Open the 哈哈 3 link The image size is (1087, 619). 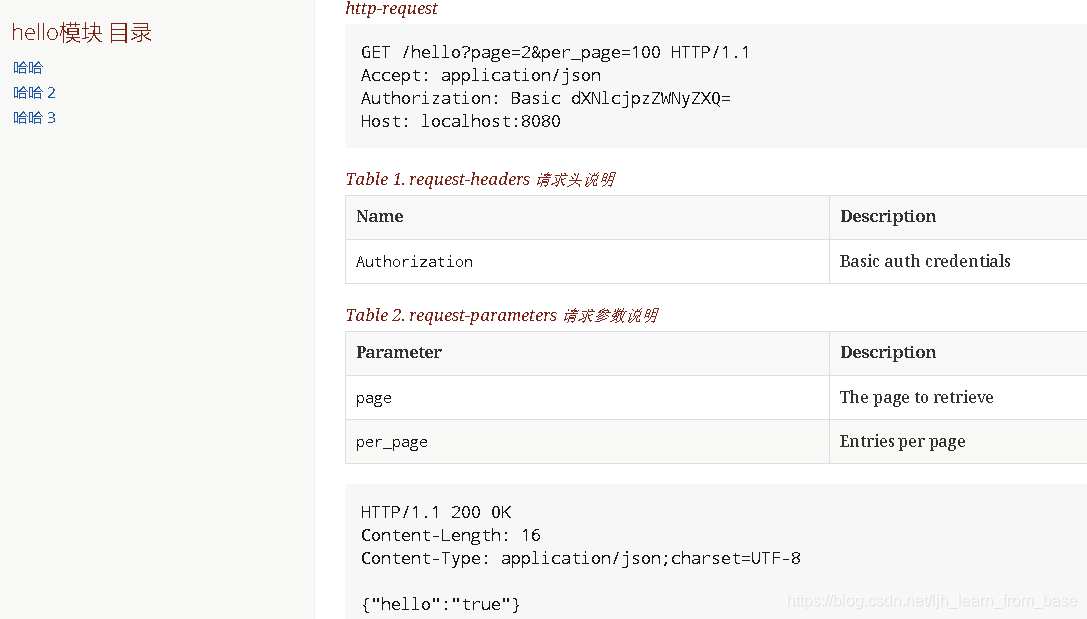34,118
